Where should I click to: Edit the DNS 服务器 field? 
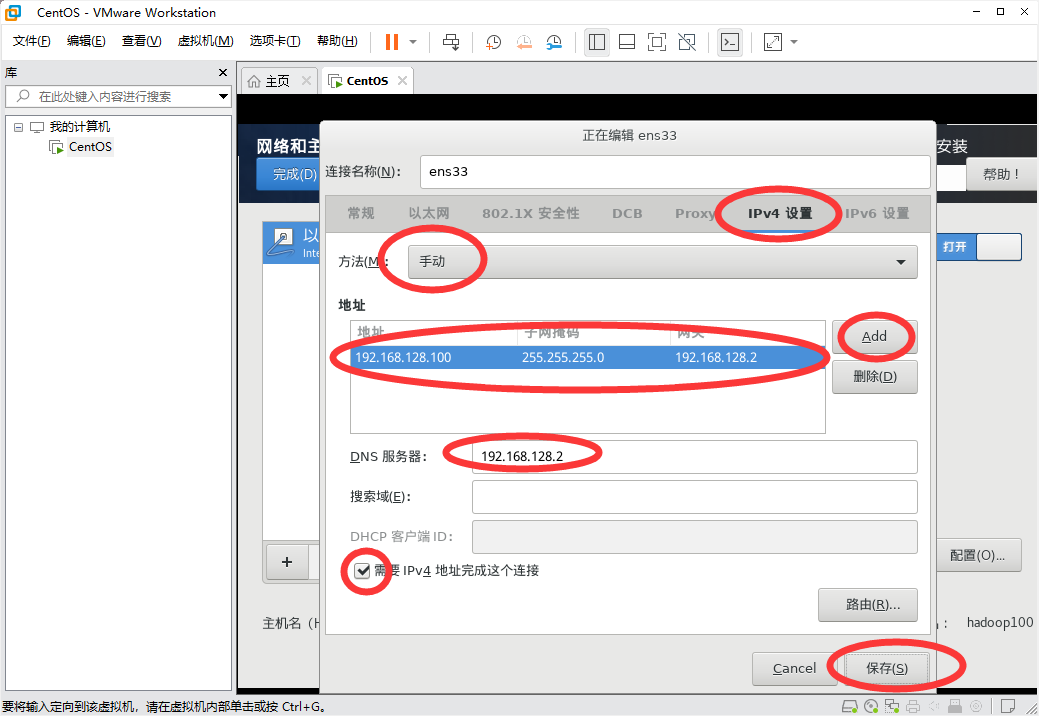pos(694,456)
